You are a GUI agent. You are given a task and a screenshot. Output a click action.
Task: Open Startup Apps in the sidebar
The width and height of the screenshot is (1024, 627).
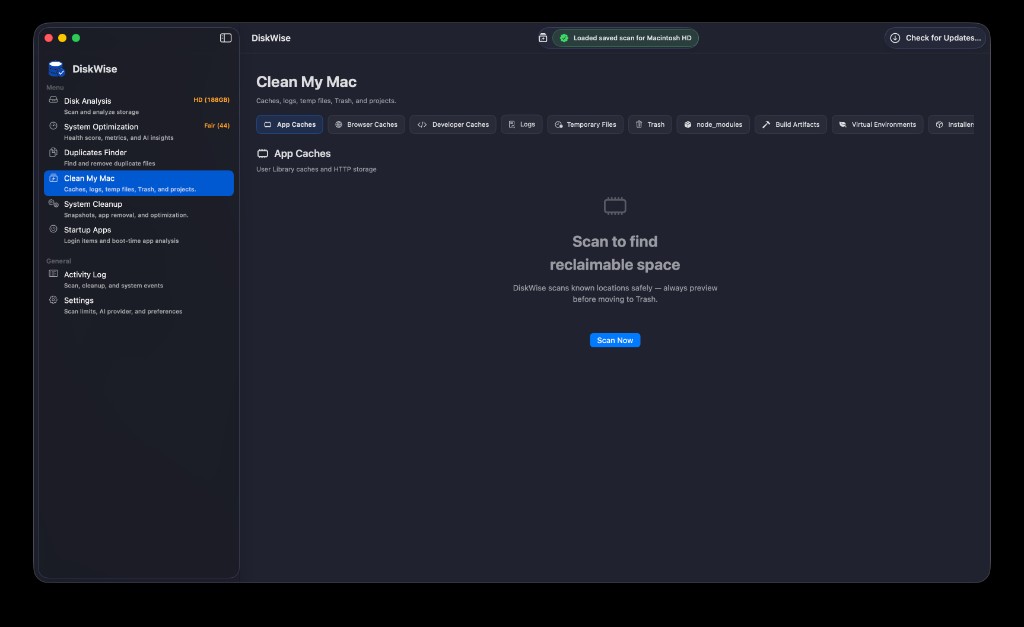pos(138,234)
